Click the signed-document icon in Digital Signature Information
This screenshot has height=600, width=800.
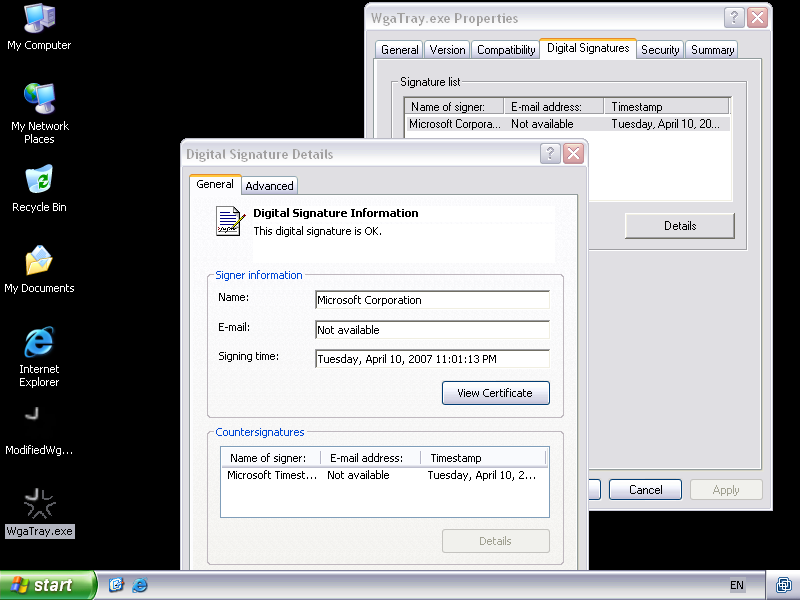pos(229,221)
